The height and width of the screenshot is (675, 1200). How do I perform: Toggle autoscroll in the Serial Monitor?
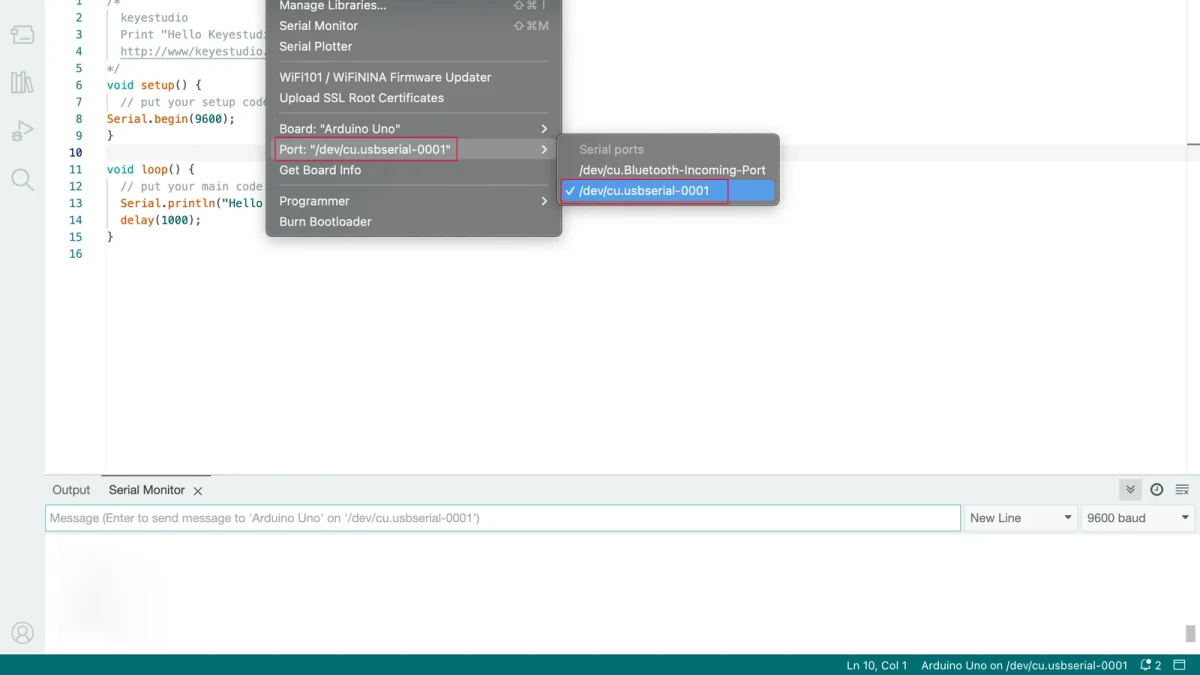pyautogui.click(x=1130, y=490)
